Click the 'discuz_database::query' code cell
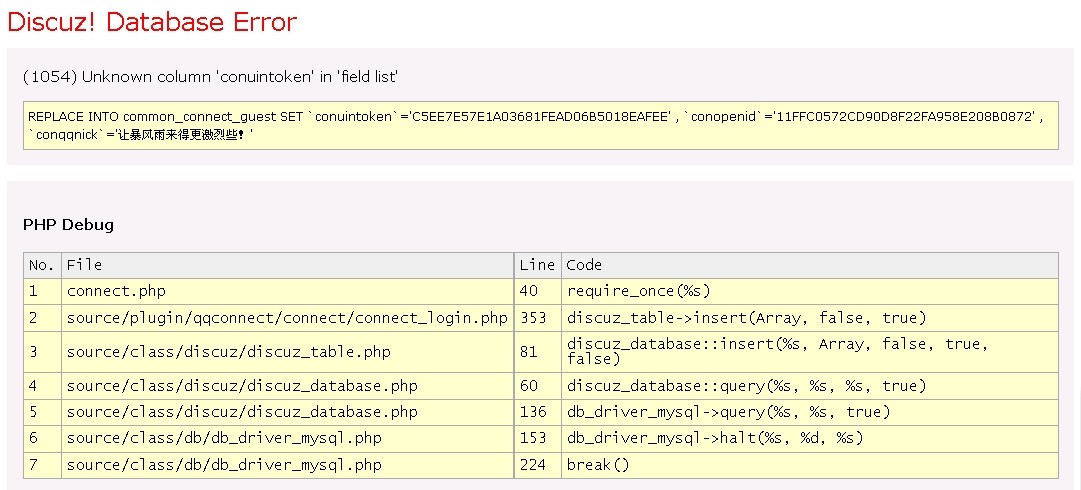The image size is (1081, 490). pyautogui.click(x=746, y=386)
